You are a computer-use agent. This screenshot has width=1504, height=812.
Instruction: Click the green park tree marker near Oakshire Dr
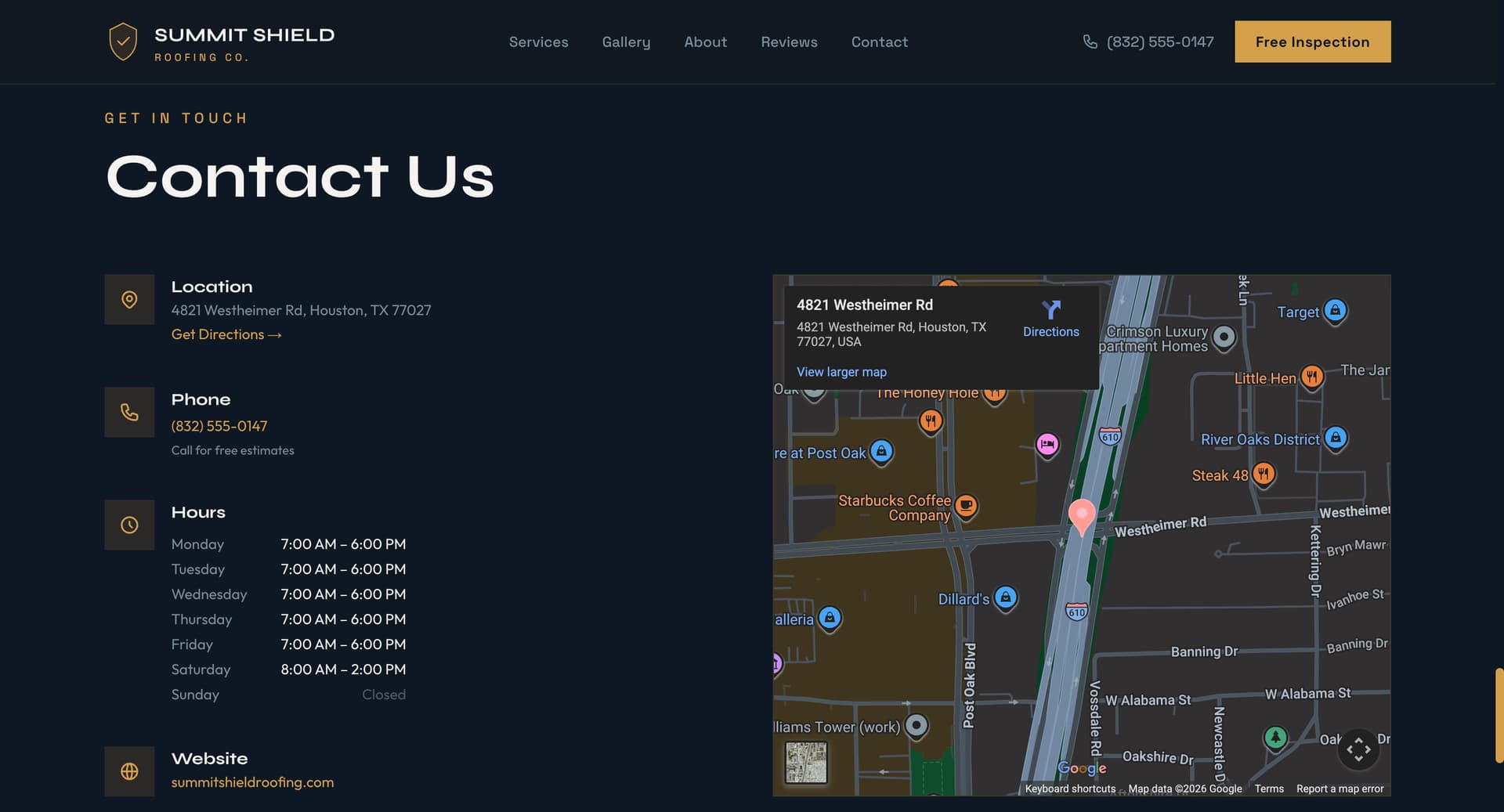[1274, 737]
